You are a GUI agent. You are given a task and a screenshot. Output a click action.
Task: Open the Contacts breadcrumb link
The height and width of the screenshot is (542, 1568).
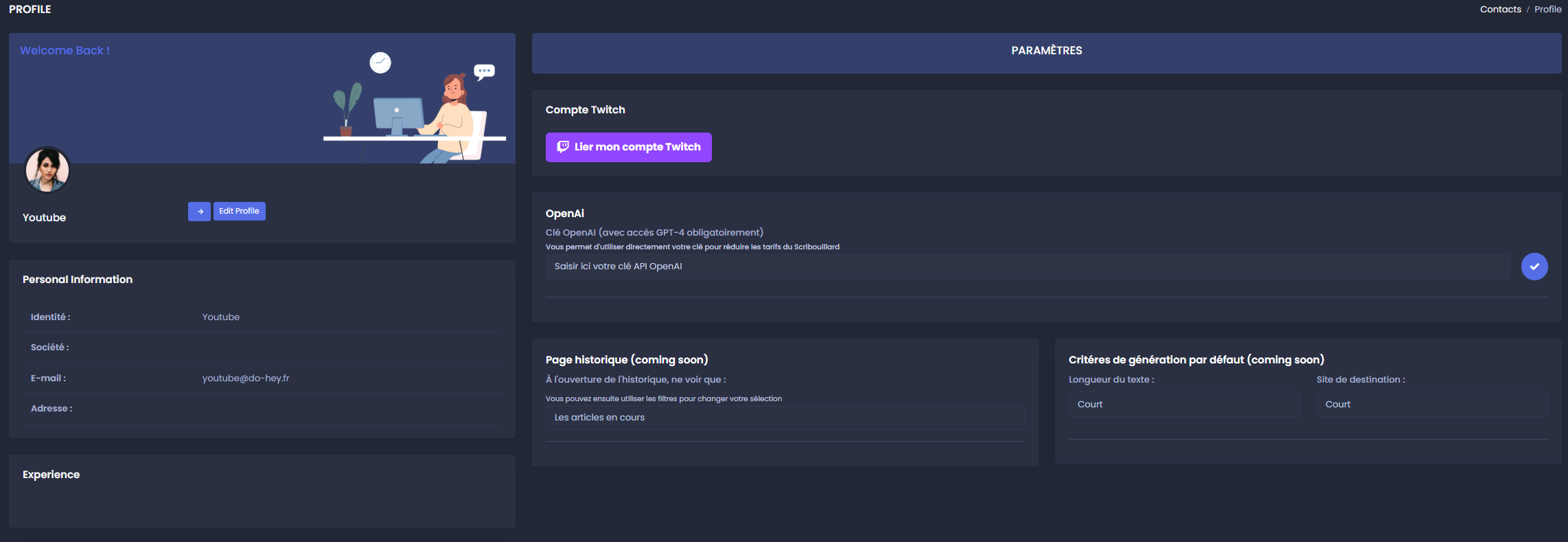click(x=1500, y=10)
